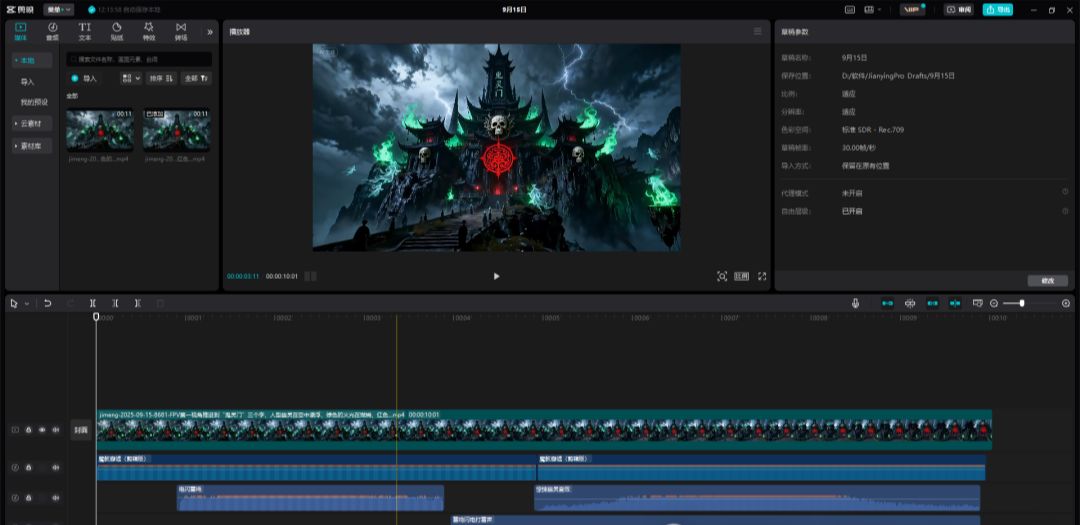The height and width of the screenshot is (525, 1080).
Task: Click the 导出 export button
Action: tap(997, 9)
